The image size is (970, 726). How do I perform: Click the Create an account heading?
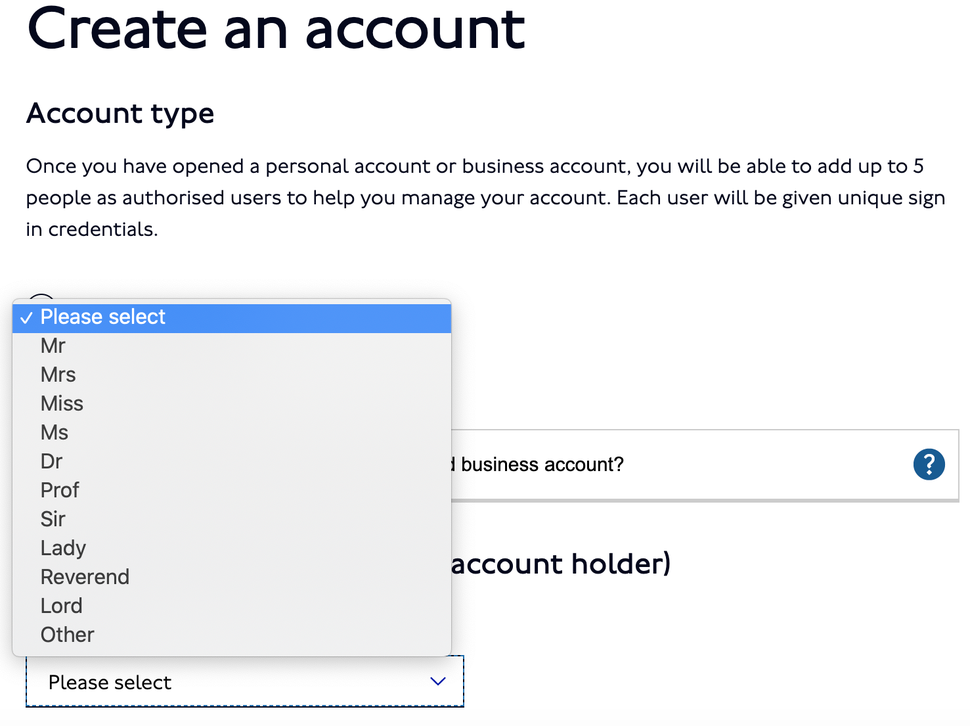coord(276,28)
